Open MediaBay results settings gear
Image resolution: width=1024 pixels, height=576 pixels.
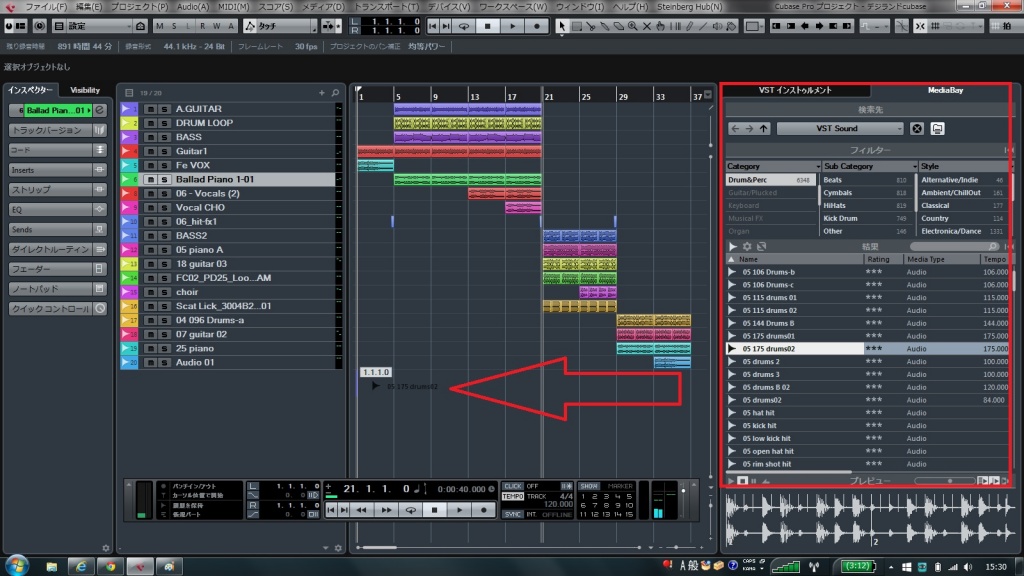[746, 246]
